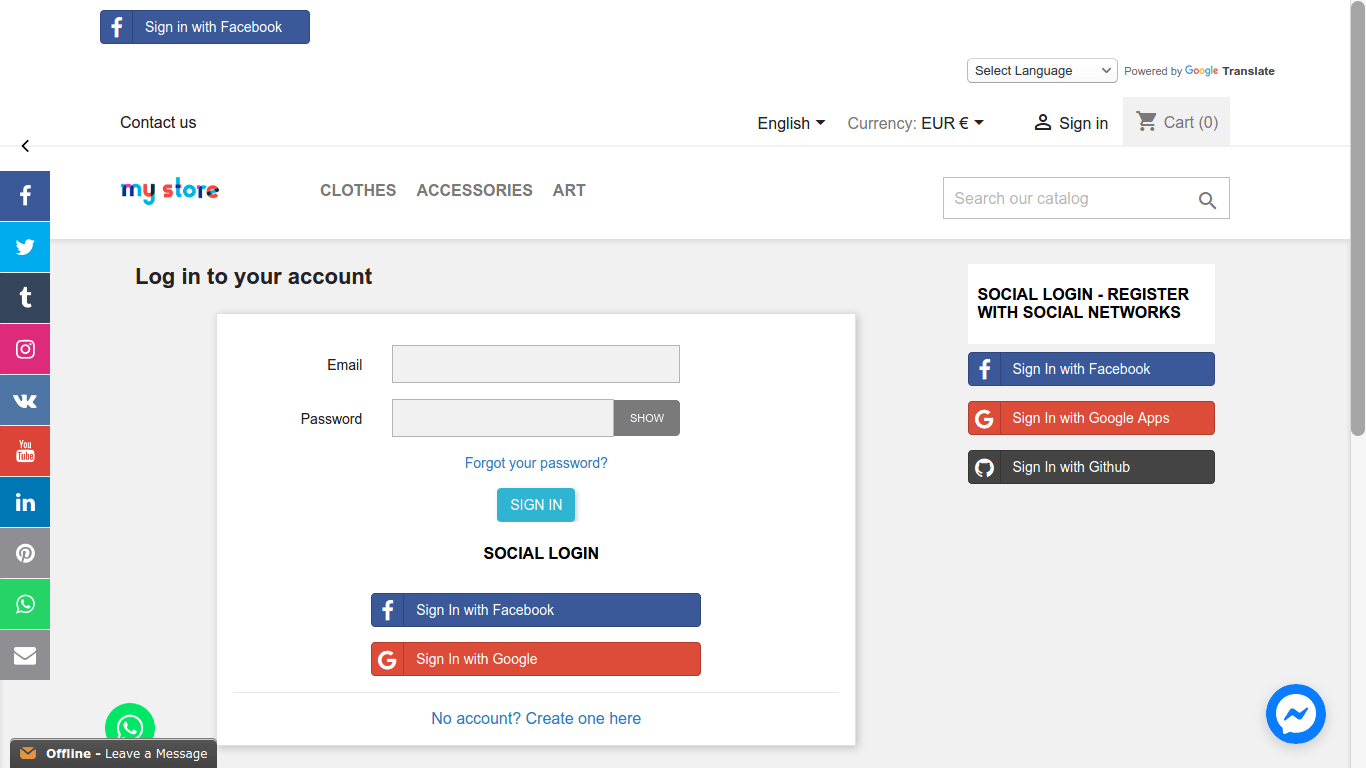Click the LinkedIn icon in the sidebar
Viewport: 1366px width, 768px height.
pyautogui.click(x=25, y=502)
